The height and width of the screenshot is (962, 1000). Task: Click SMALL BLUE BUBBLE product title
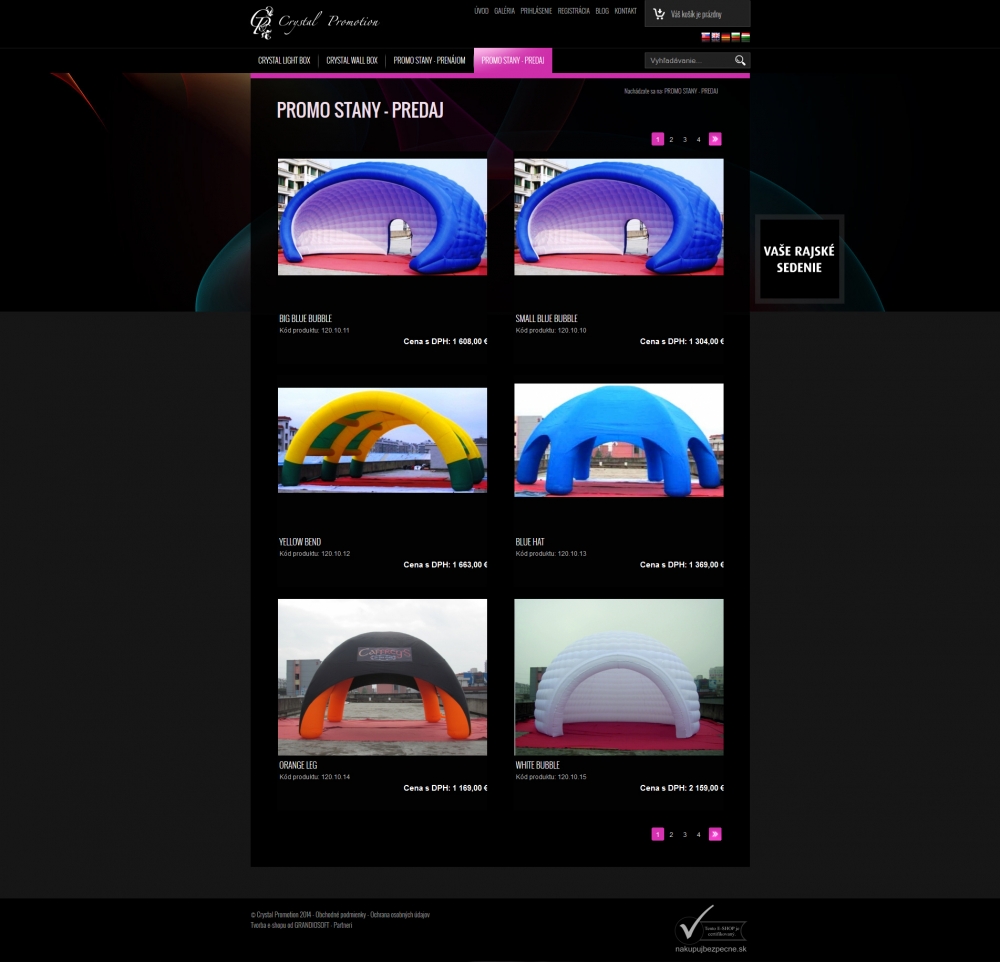tap(547, 318)
